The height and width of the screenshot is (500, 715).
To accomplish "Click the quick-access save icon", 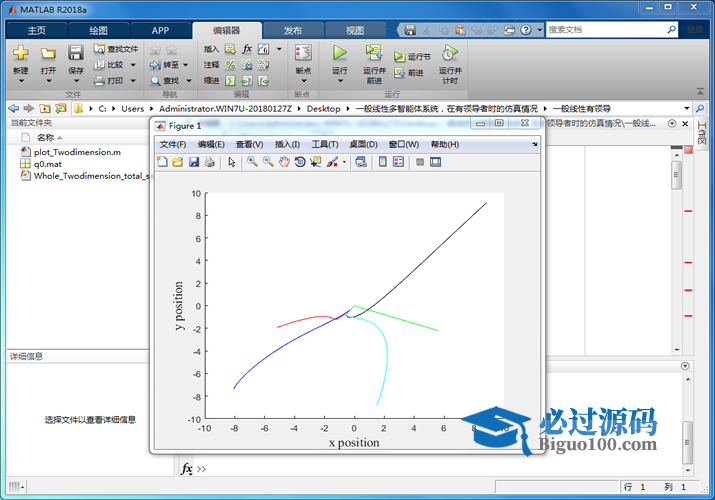I will click(x=410, y=30).
